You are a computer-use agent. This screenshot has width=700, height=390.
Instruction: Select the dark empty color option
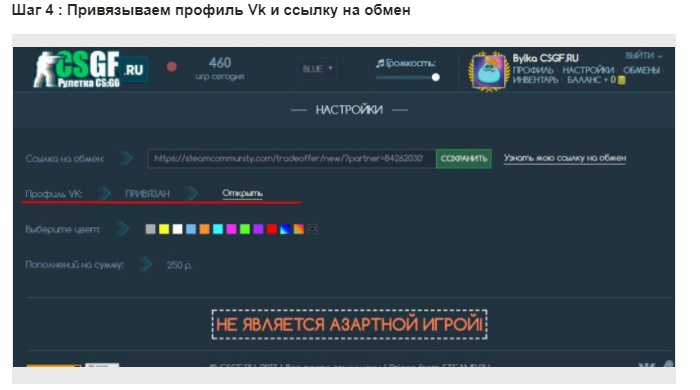(x=312, y=229)
